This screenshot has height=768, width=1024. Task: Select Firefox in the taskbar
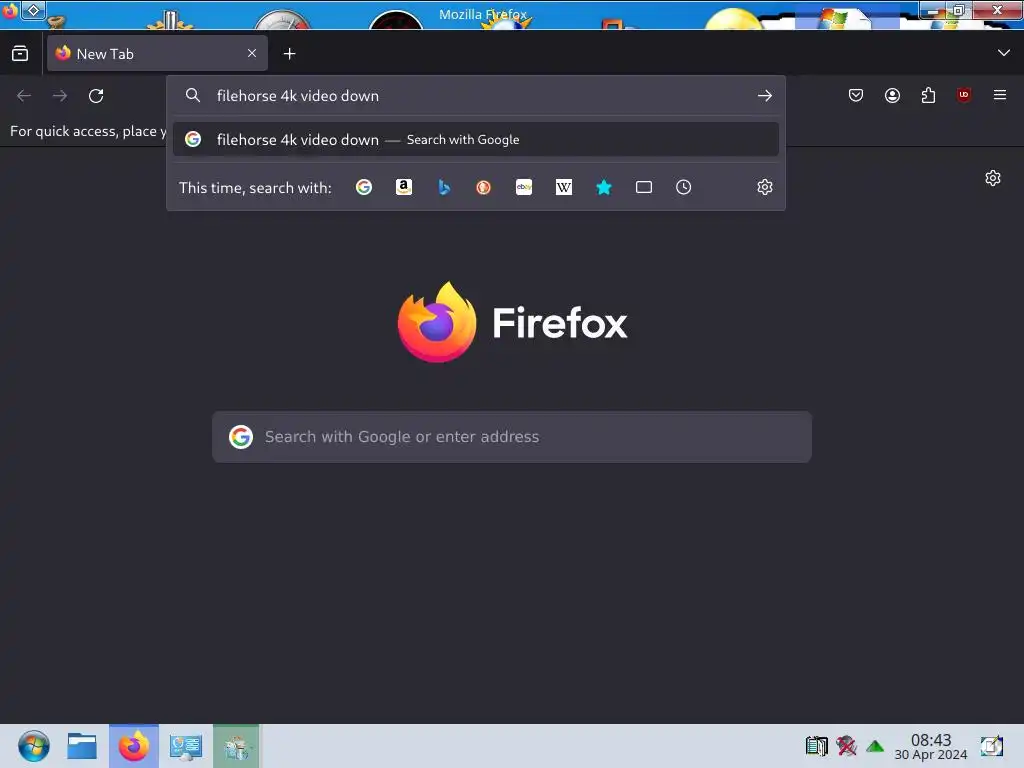coord(134,746)
